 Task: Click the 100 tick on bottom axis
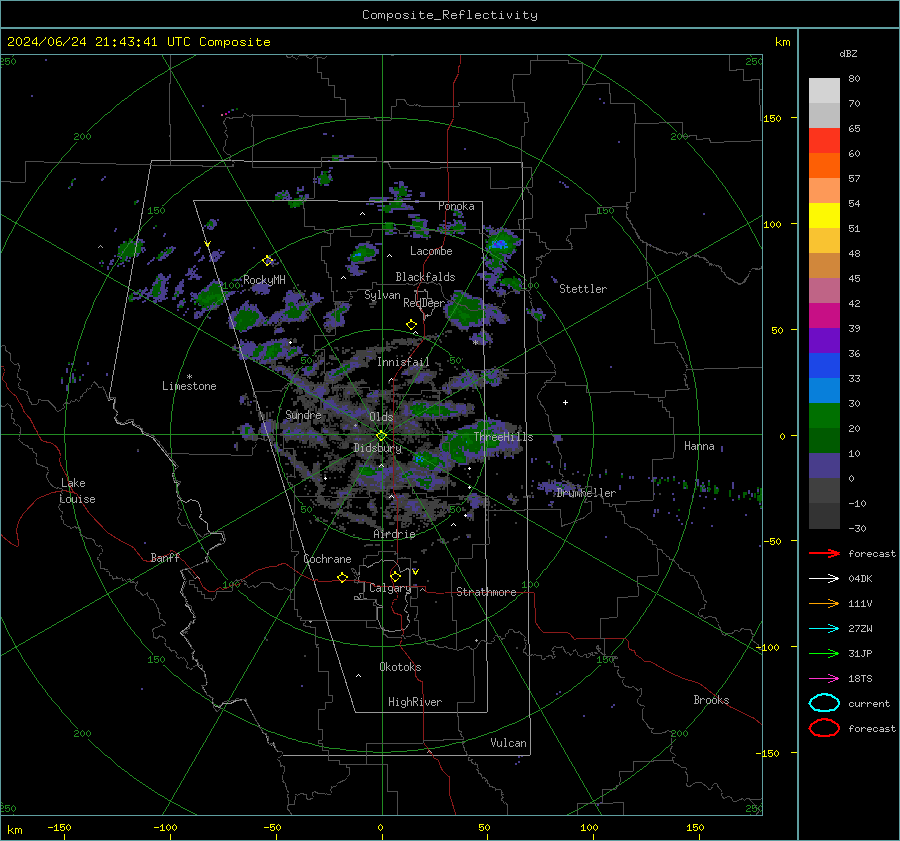point(589,827)
